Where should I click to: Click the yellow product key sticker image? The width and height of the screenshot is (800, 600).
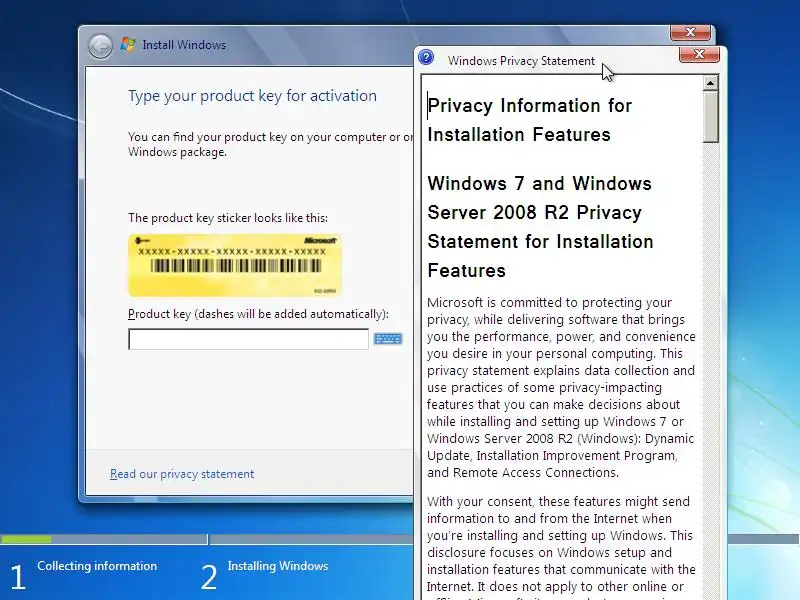(235, 265)
